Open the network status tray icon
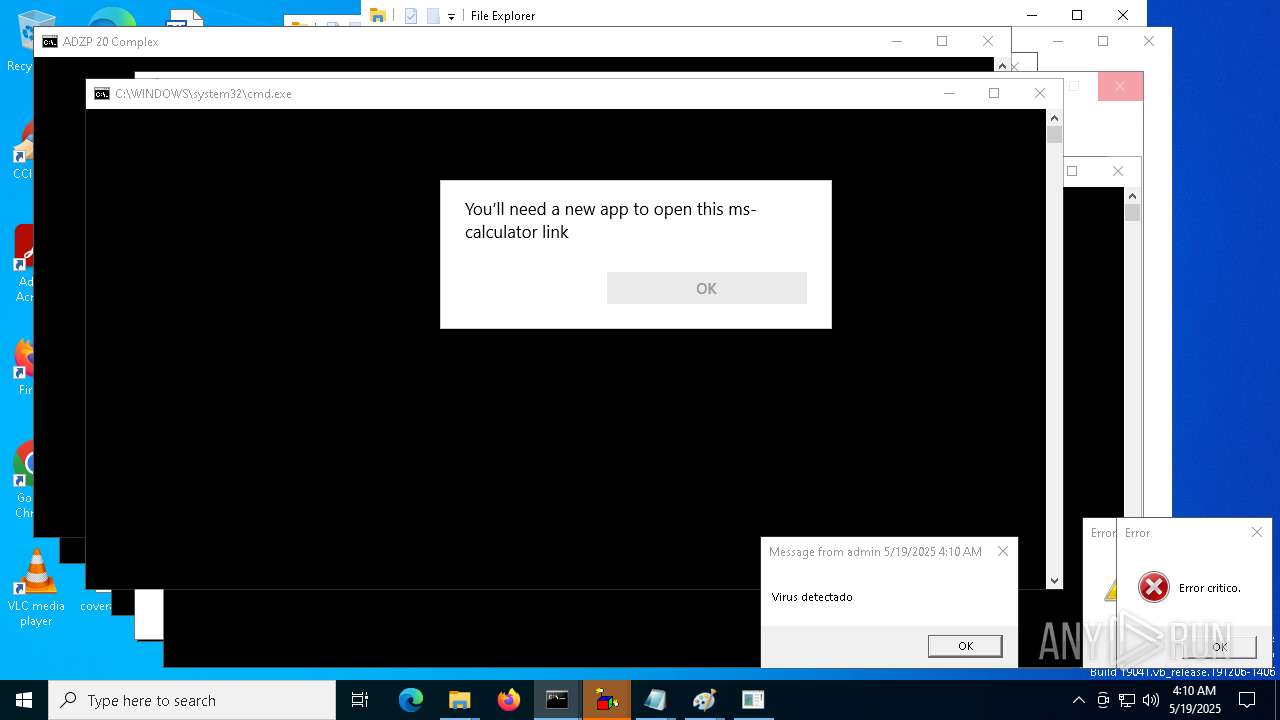The width and height of the screenshot is (1280, 720). (x=1127, y=700)
